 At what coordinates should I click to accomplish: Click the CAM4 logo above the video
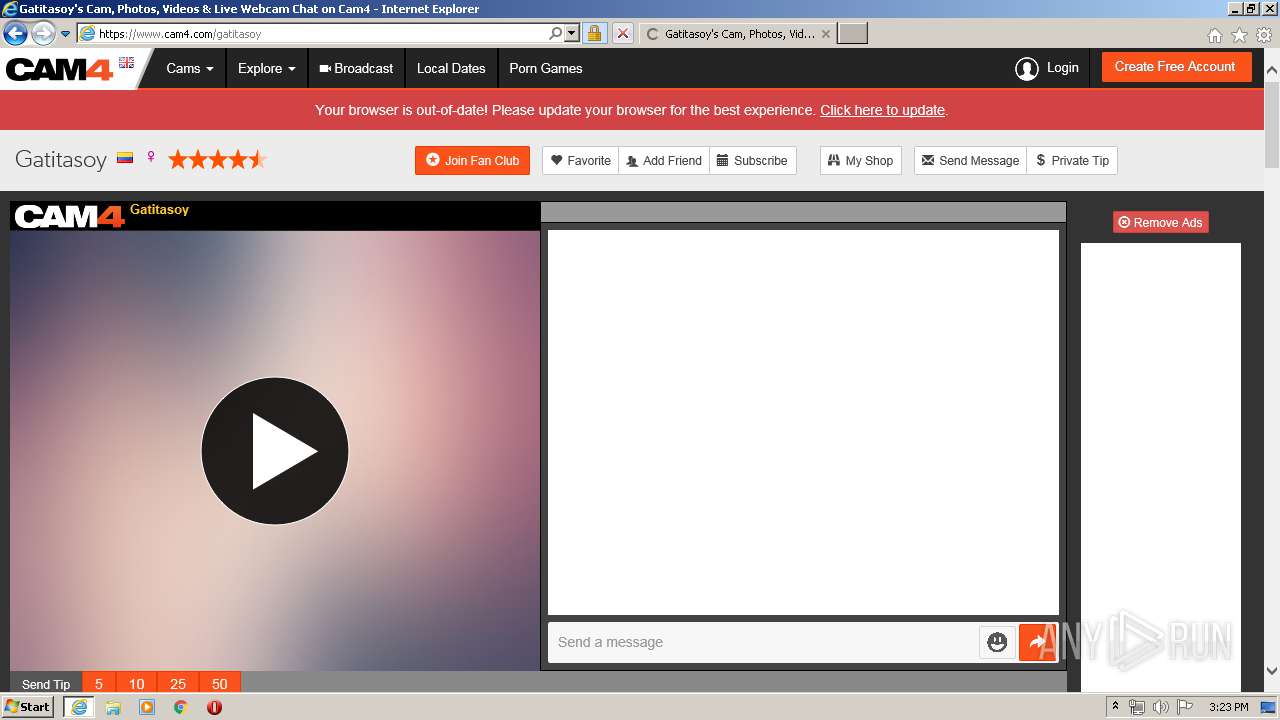[x=69, y=216]
